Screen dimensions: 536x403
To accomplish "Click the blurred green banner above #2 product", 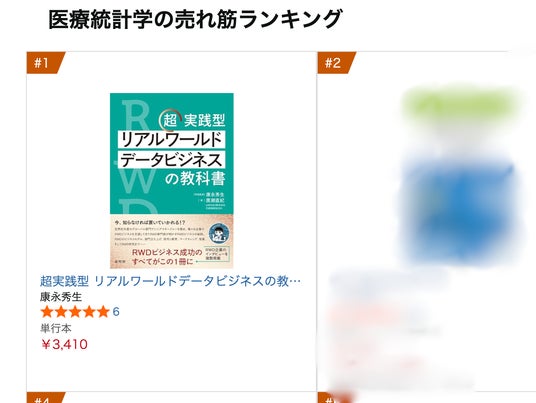I will click(461, 104).
